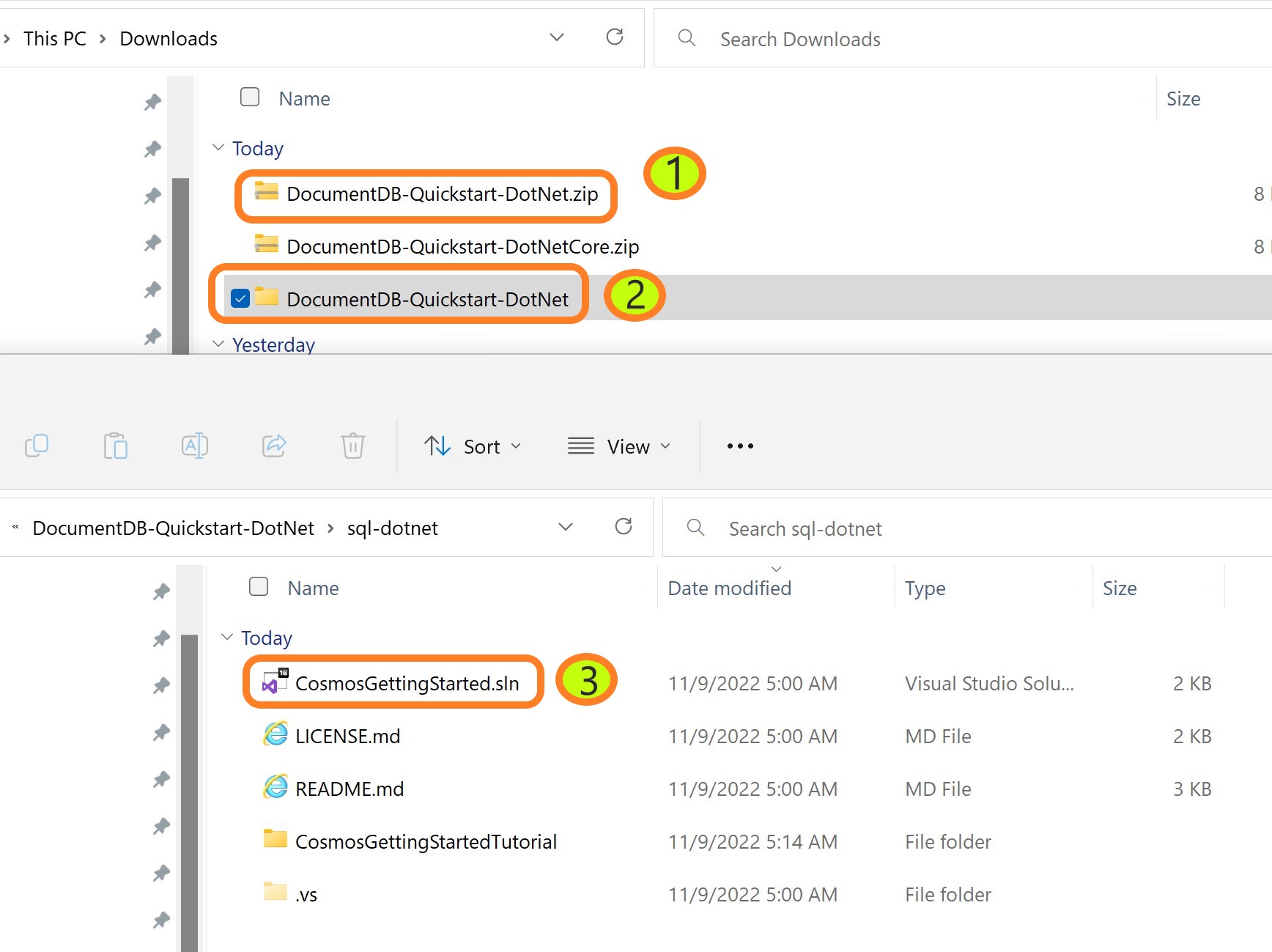The width and height of the screenshot is (1272, 952).
Task: Click the first pin icon in sql-dotnet sidebar
Action: [161, 591]
